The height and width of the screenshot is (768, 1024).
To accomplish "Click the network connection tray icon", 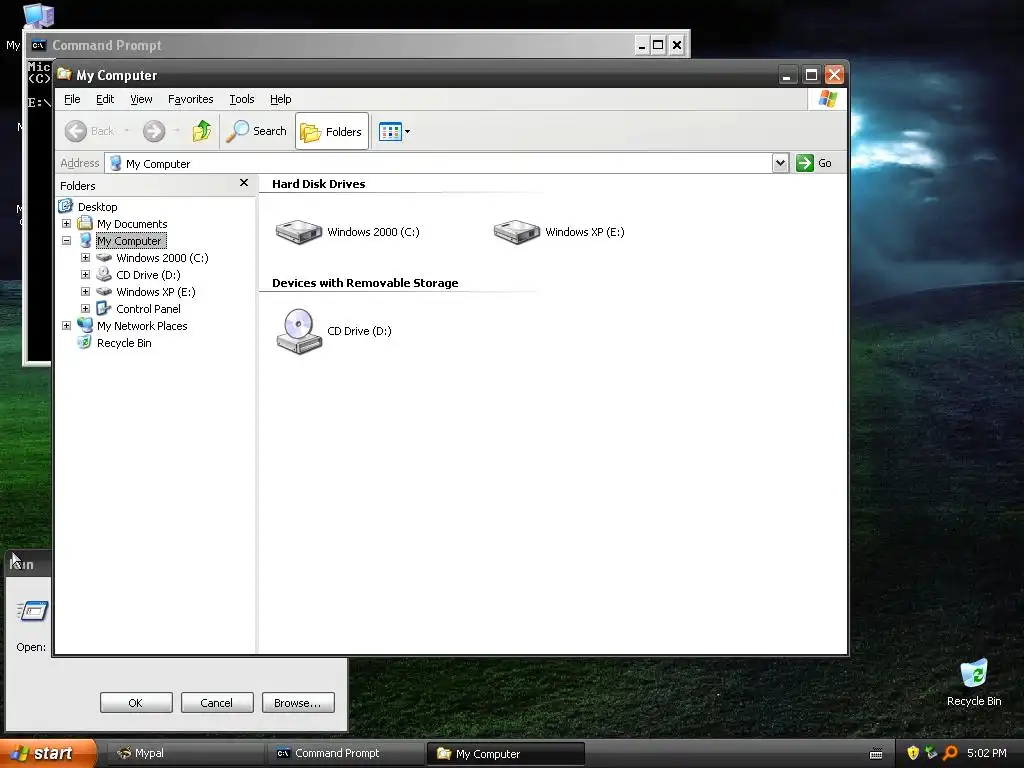I will (931, 753).
